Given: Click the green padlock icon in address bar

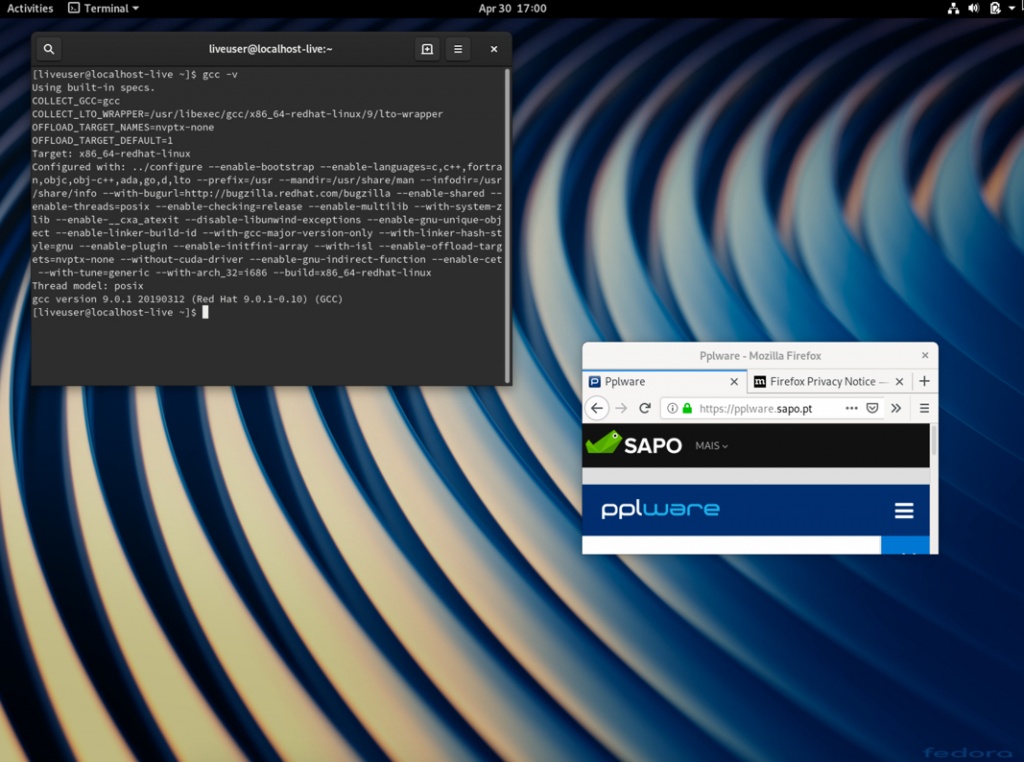Looking at the screenshot, I should [687, 408].
